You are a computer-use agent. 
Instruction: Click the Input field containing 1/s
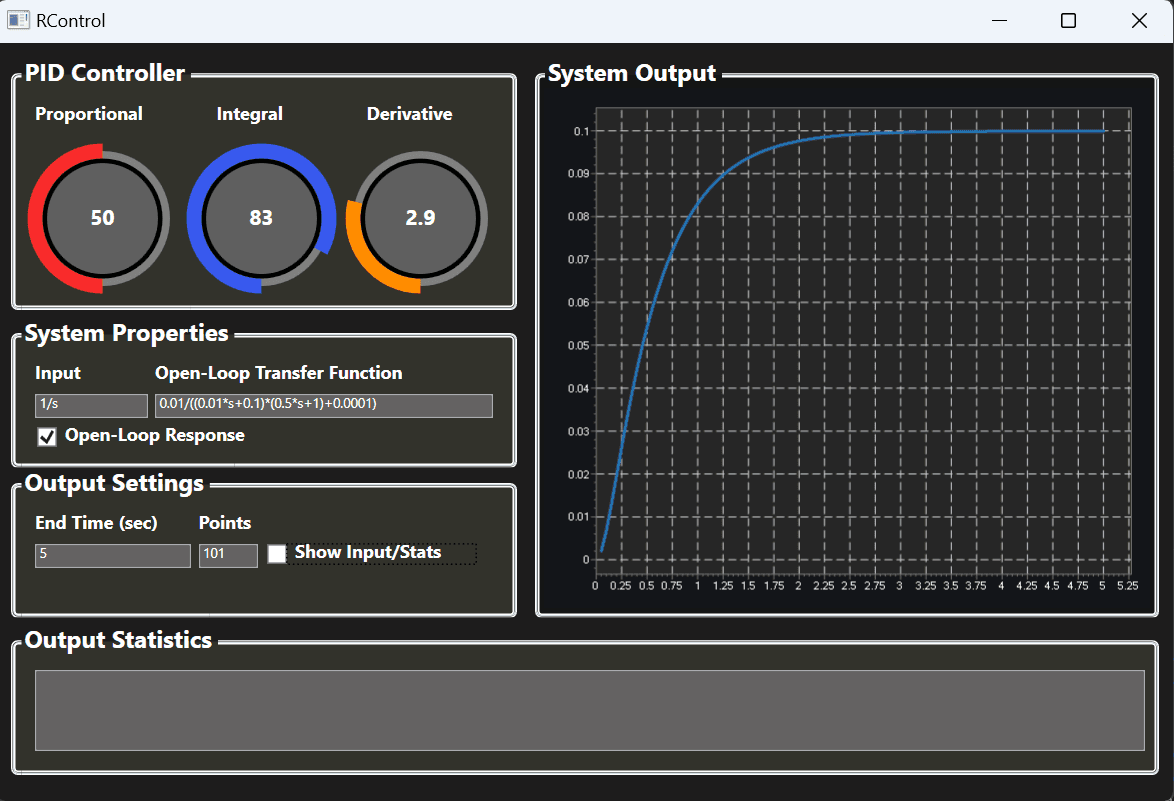(x=91, y=405)
